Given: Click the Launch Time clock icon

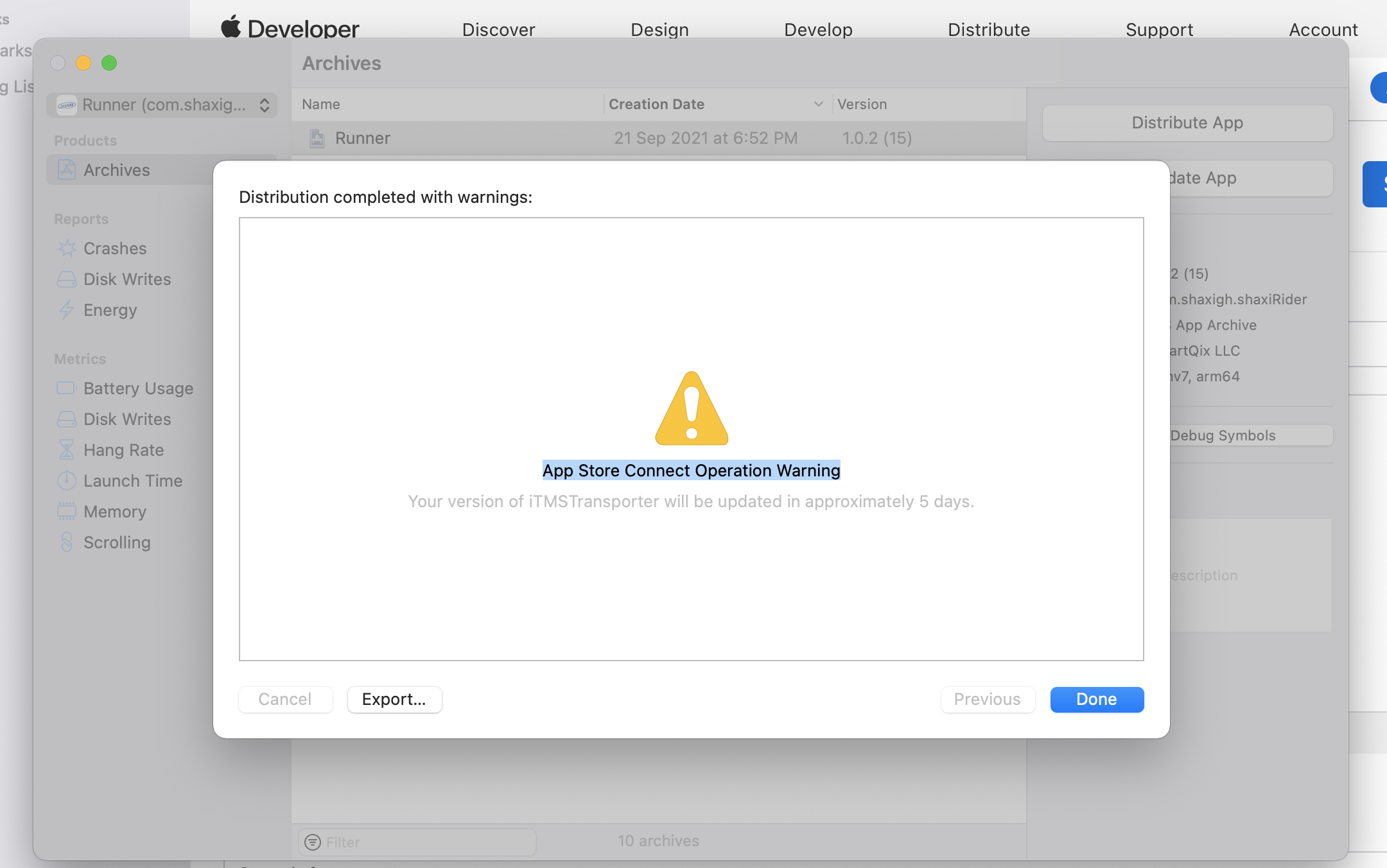Looking at the screenshot, I should [67, 481].
